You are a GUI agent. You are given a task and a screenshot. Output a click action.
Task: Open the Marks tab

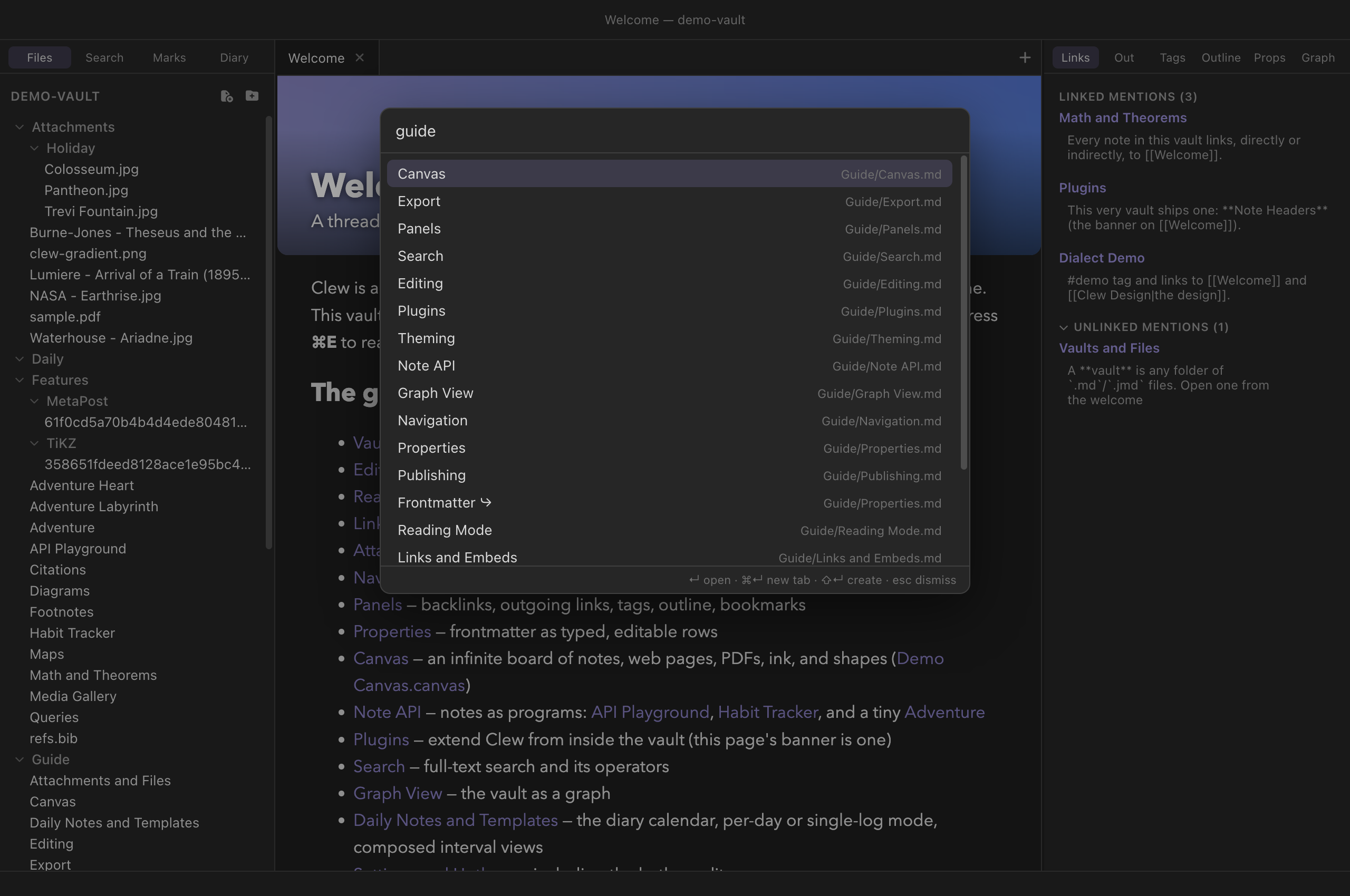point(169,57)
